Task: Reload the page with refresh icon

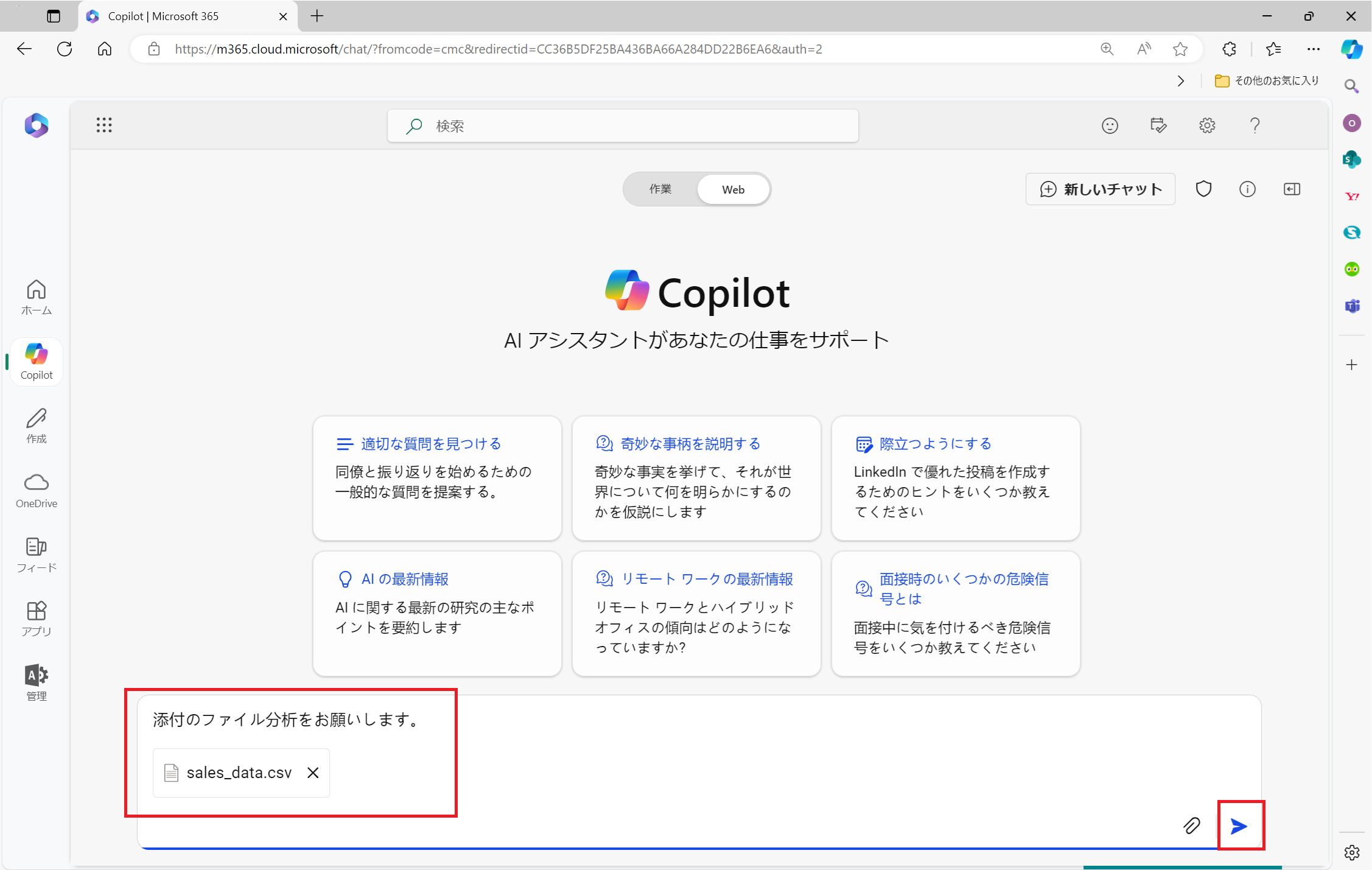Action: (x=65, y=49)
